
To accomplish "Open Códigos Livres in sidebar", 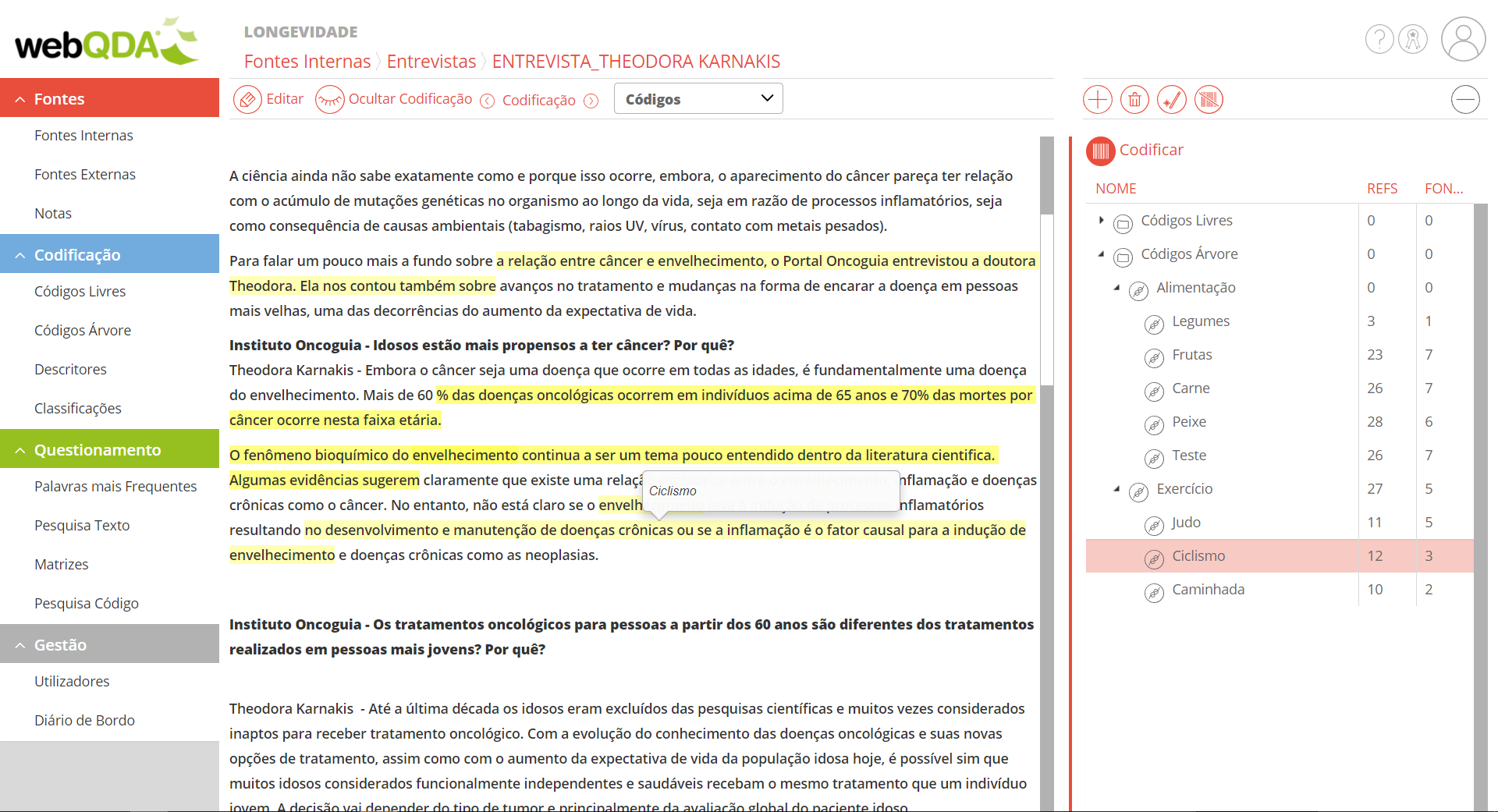I will [x=80, y=292].
